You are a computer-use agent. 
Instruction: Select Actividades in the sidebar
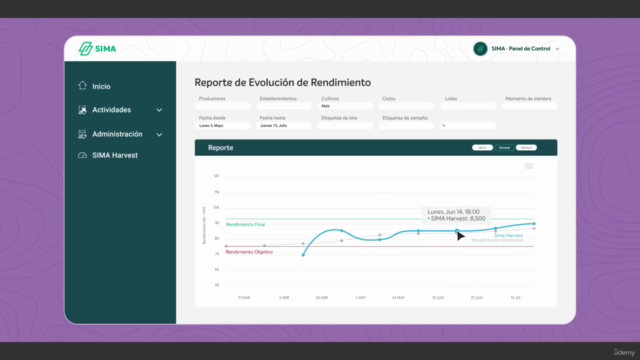[111, 110]
